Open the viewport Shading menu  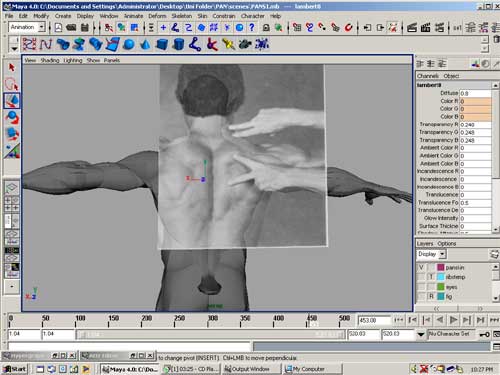[x=50, y=60]
